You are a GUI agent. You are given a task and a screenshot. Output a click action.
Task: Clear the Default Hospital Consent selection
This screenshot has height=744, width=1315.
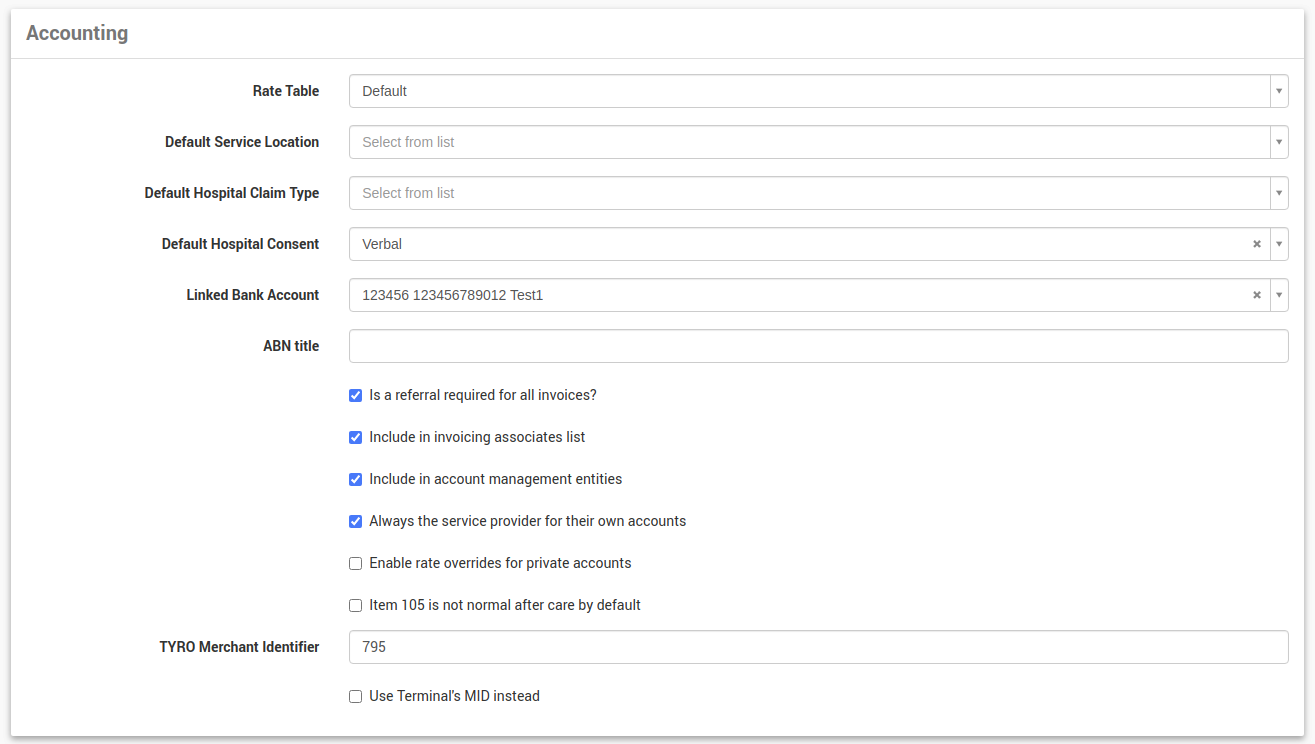[x=1257, y=244]
